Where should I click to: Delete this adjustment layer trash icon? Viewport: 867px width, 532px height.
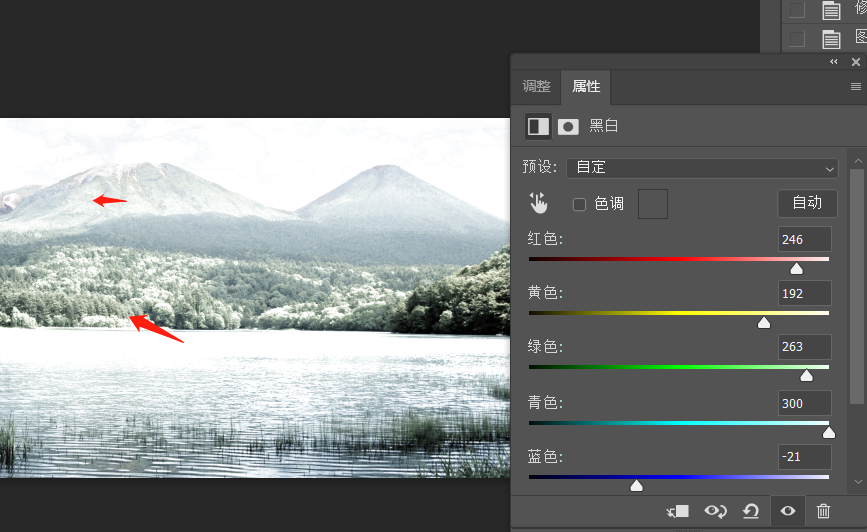click(x=823, y=511)
